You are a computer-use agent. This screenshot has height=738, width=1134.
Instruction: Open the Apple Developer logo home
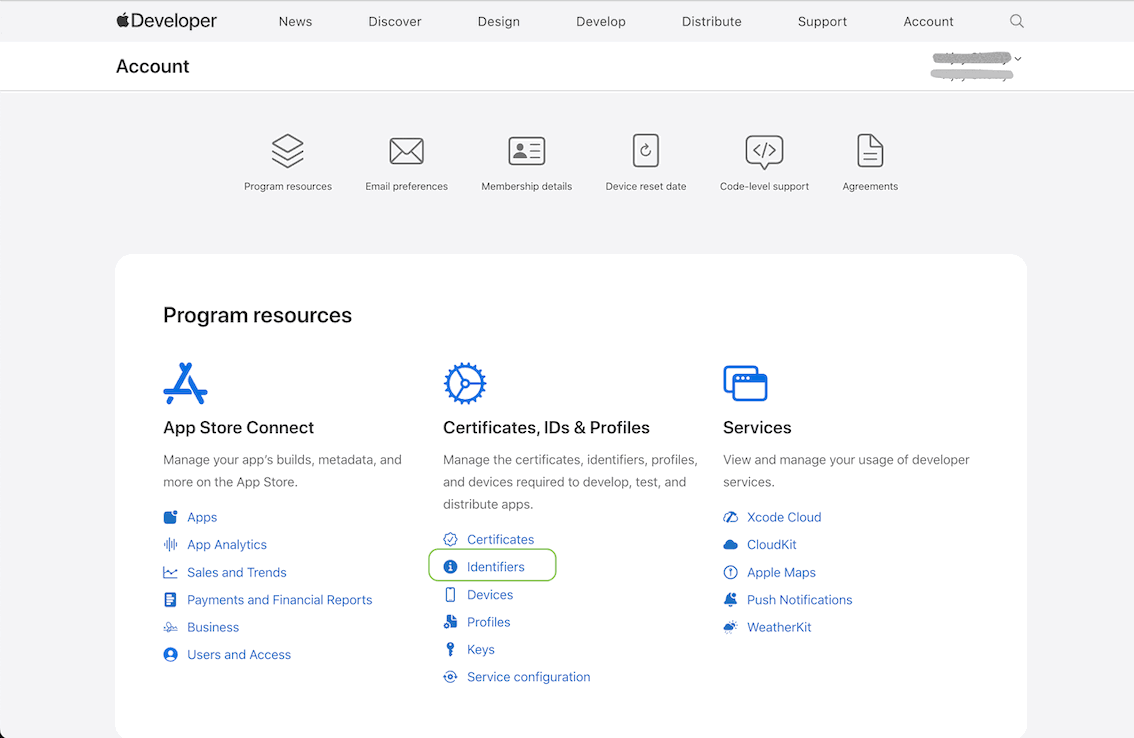(166, 21)
